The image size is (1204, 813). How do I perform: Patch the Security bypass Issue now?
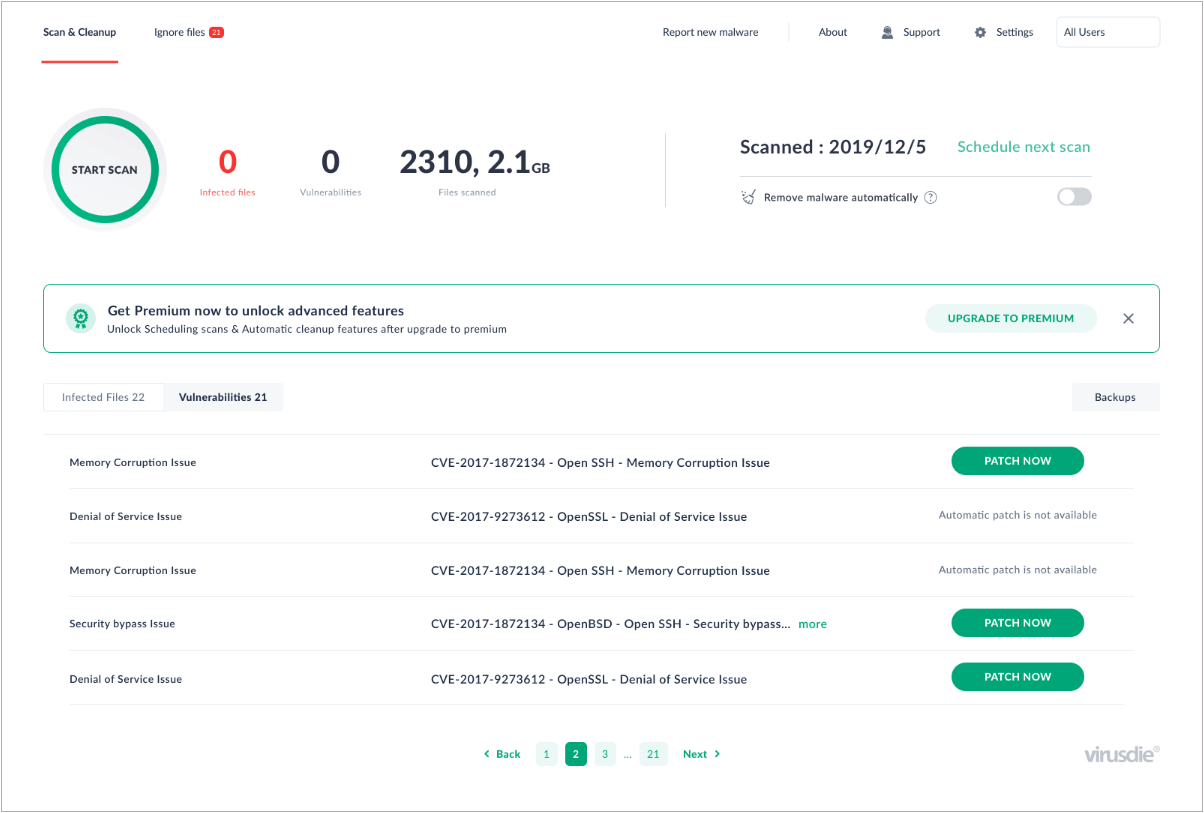1017,623
